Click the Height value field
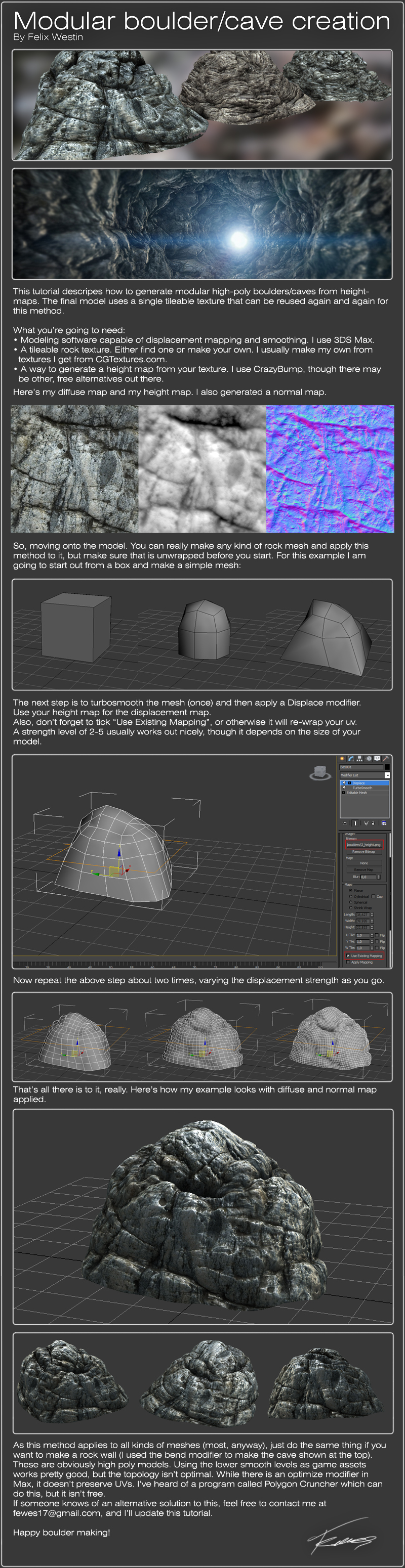Viewport: 405px width, 1568px height. (x=363, y=928)
